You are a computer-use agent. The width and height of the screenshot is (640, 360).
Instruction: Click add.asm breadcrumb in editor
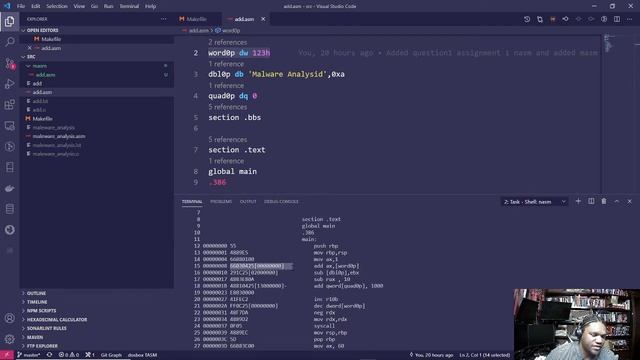click(x=198, y=31)
